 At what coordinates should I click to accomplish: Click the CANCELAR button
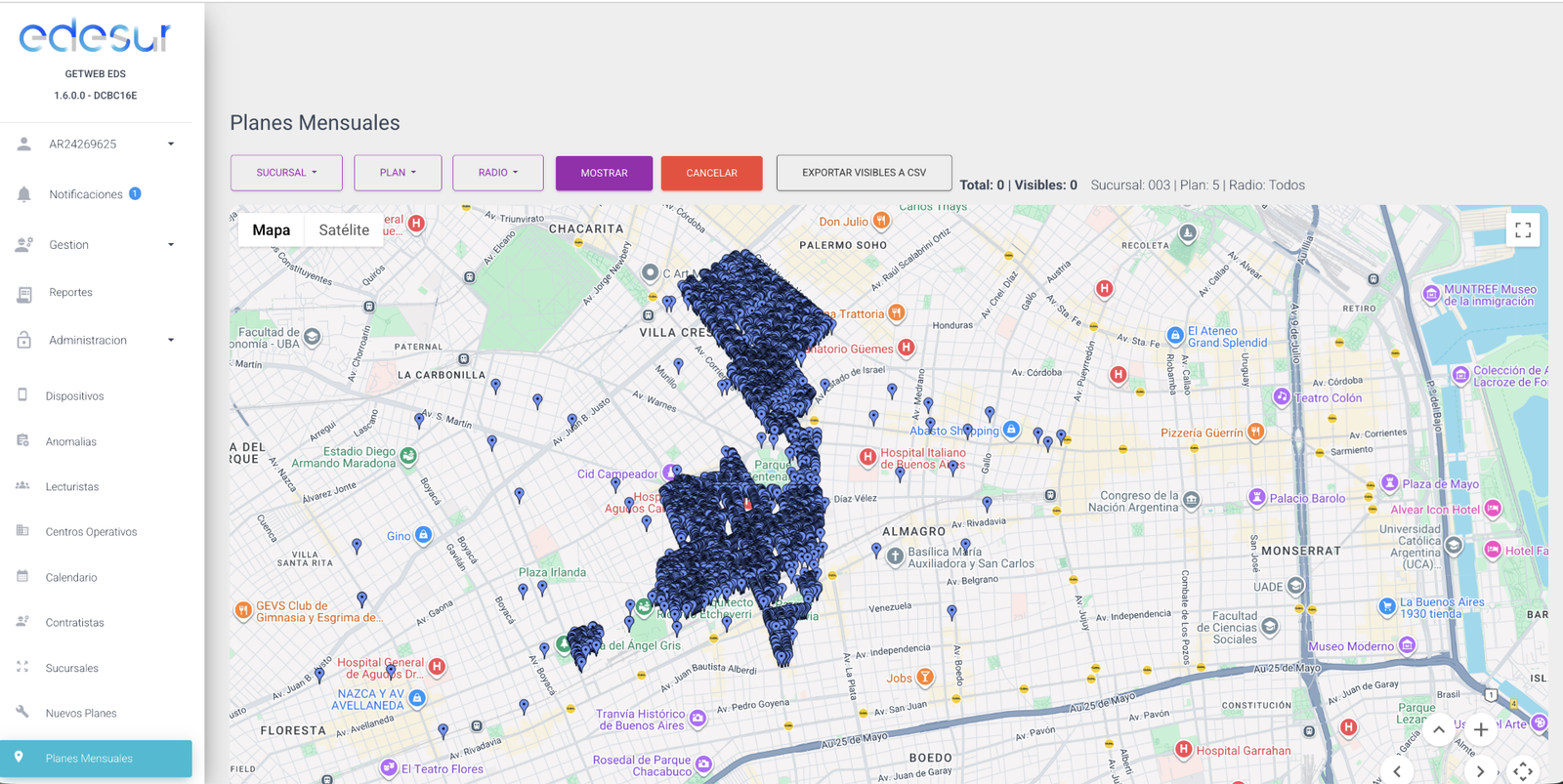click(711, 173)
